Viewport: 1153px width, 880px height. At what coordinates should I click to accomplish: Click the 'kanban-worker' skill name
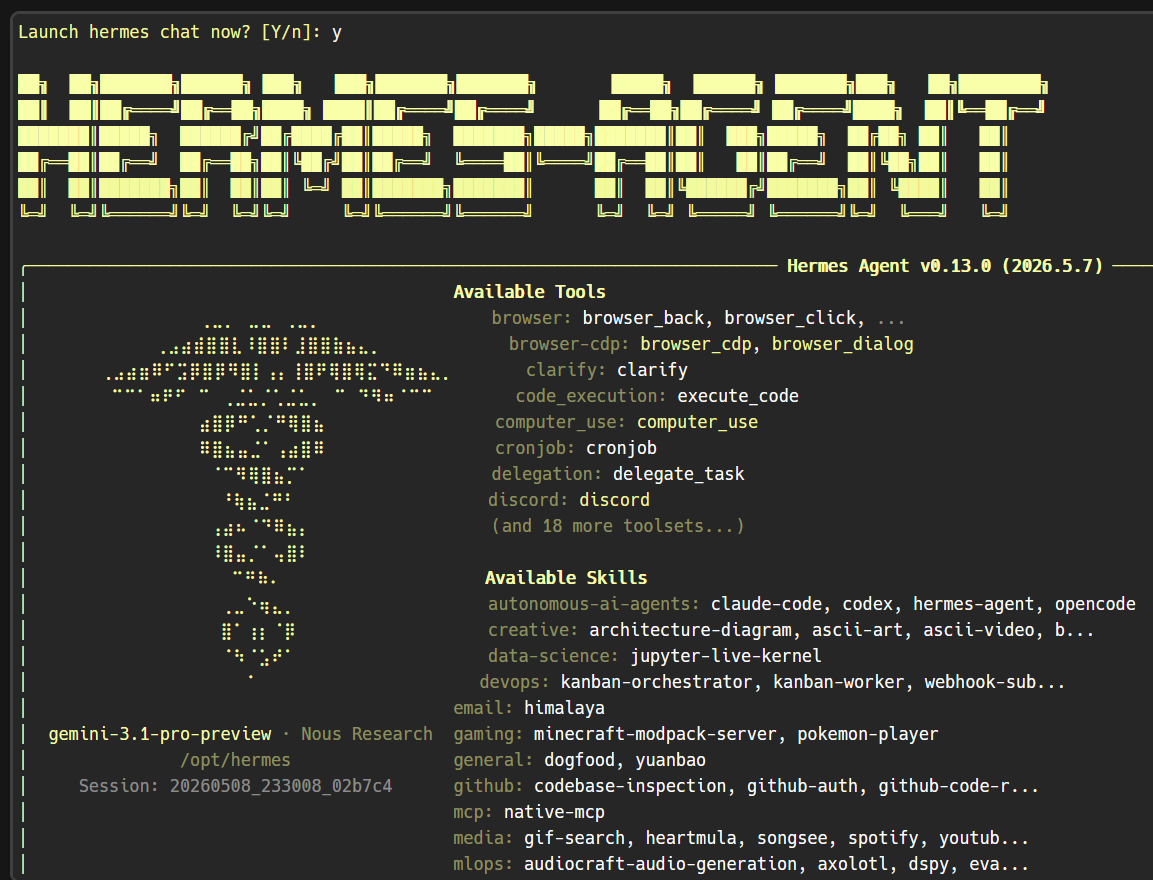[838, 682]
